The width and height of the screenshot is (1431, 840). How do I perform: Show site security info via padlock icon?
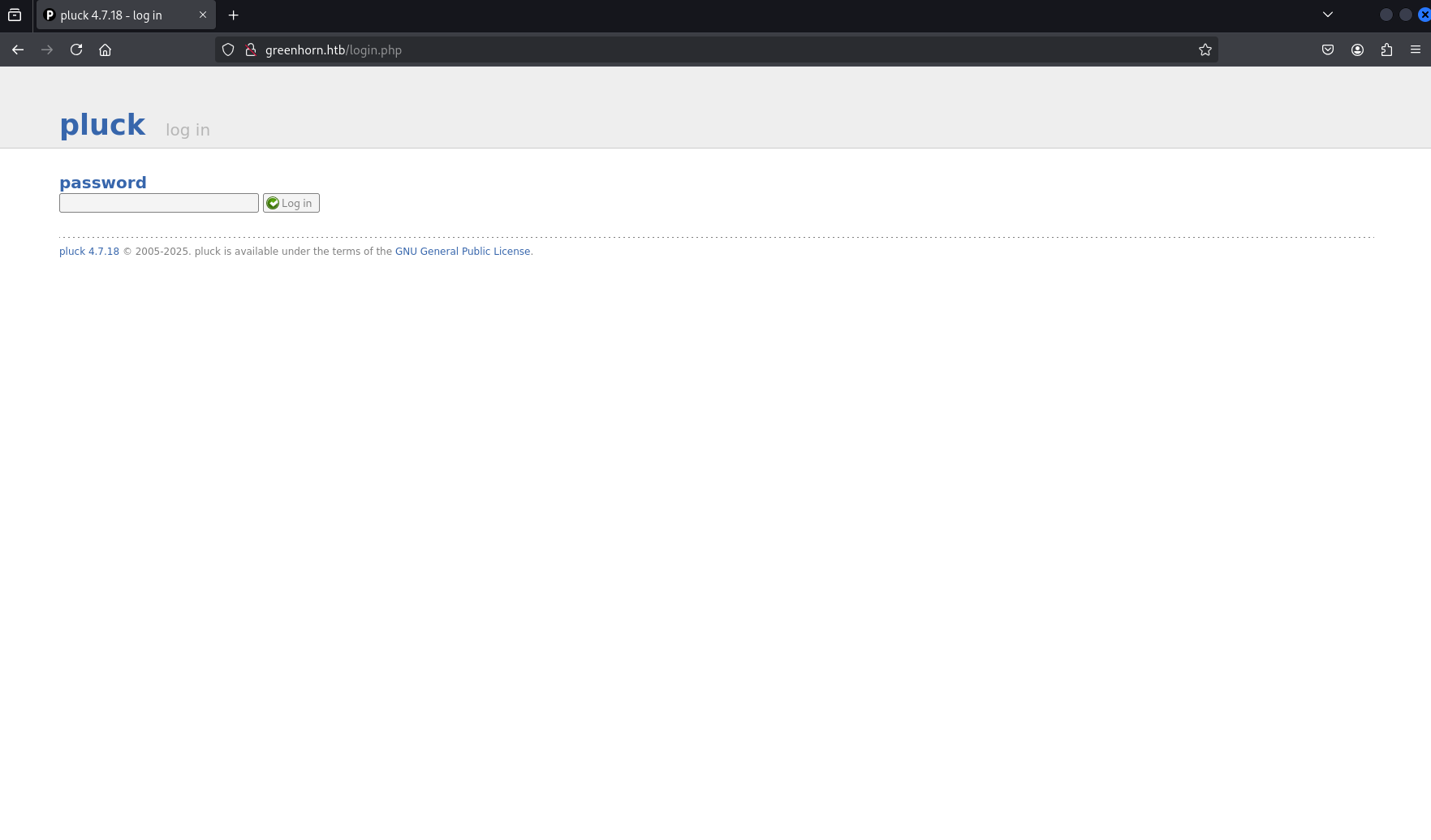[x=251, y=50]
